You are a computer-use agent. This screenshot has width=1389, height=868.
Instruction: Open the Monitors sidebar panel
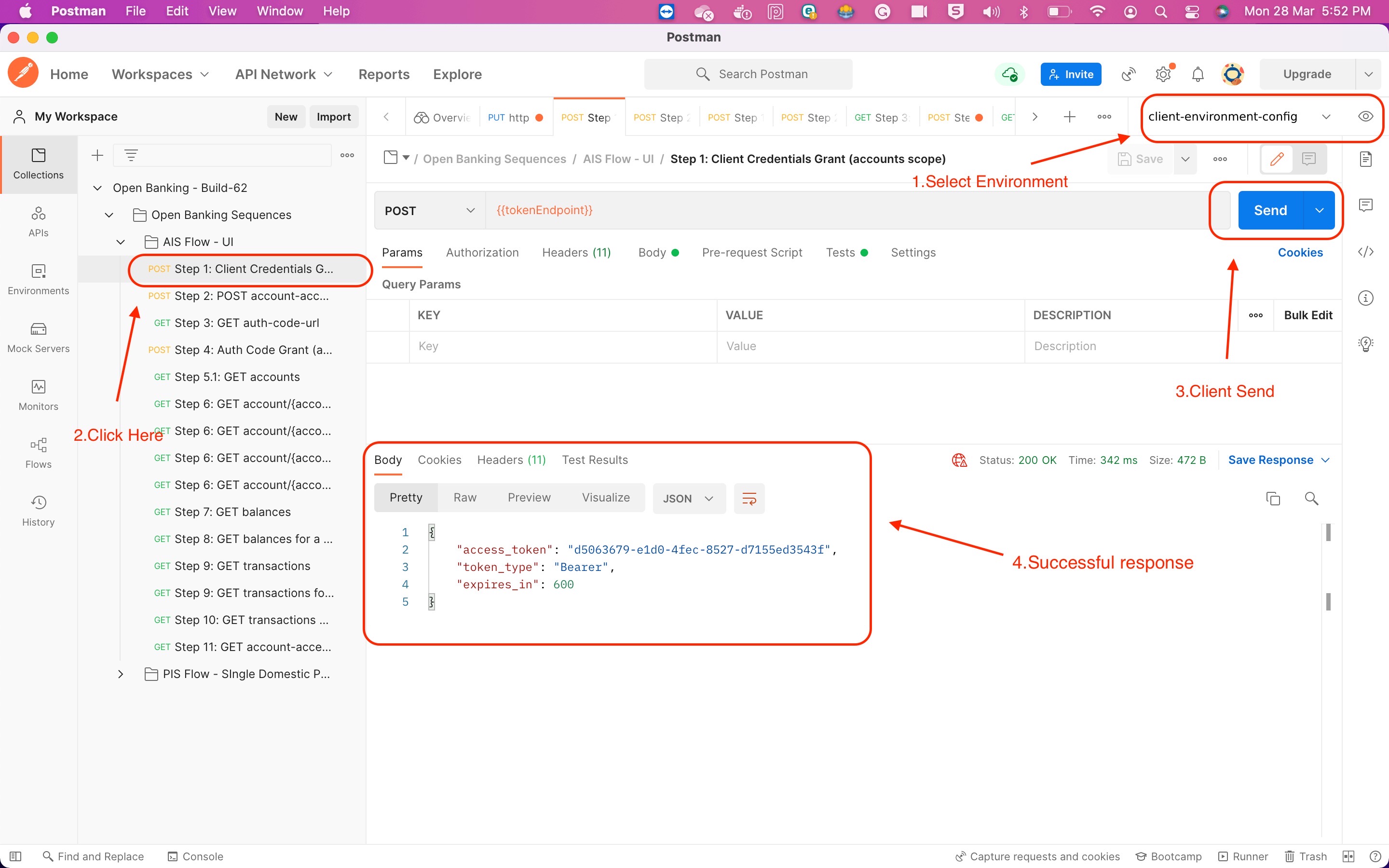(39, 395)
